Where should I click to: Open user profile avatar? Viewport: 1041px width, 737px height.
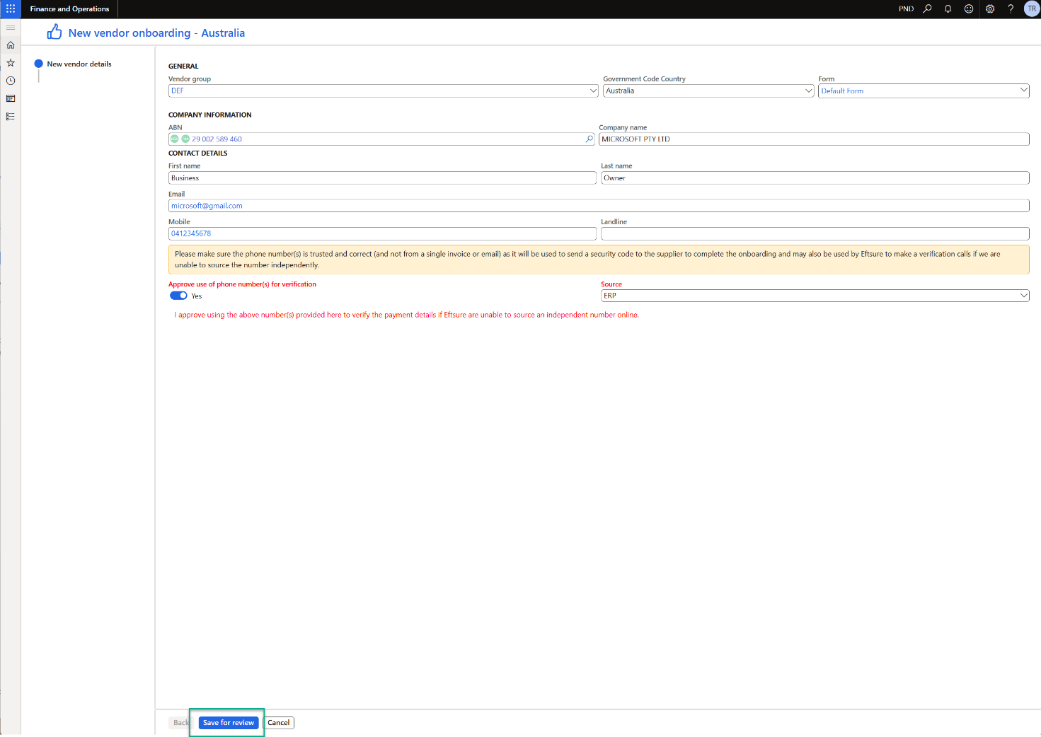(x=1031, y=9)
